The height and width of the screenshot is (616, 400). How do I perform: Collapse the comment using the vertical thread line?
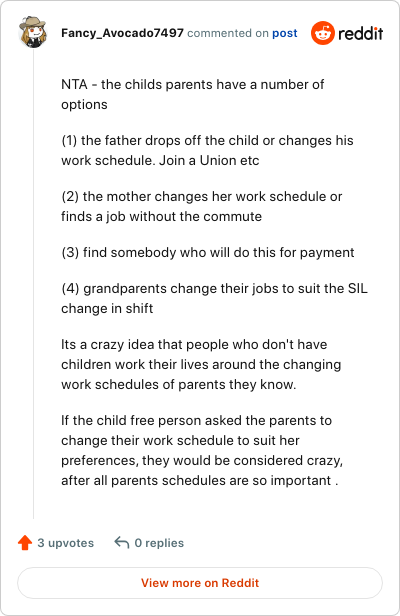point(33,283)
